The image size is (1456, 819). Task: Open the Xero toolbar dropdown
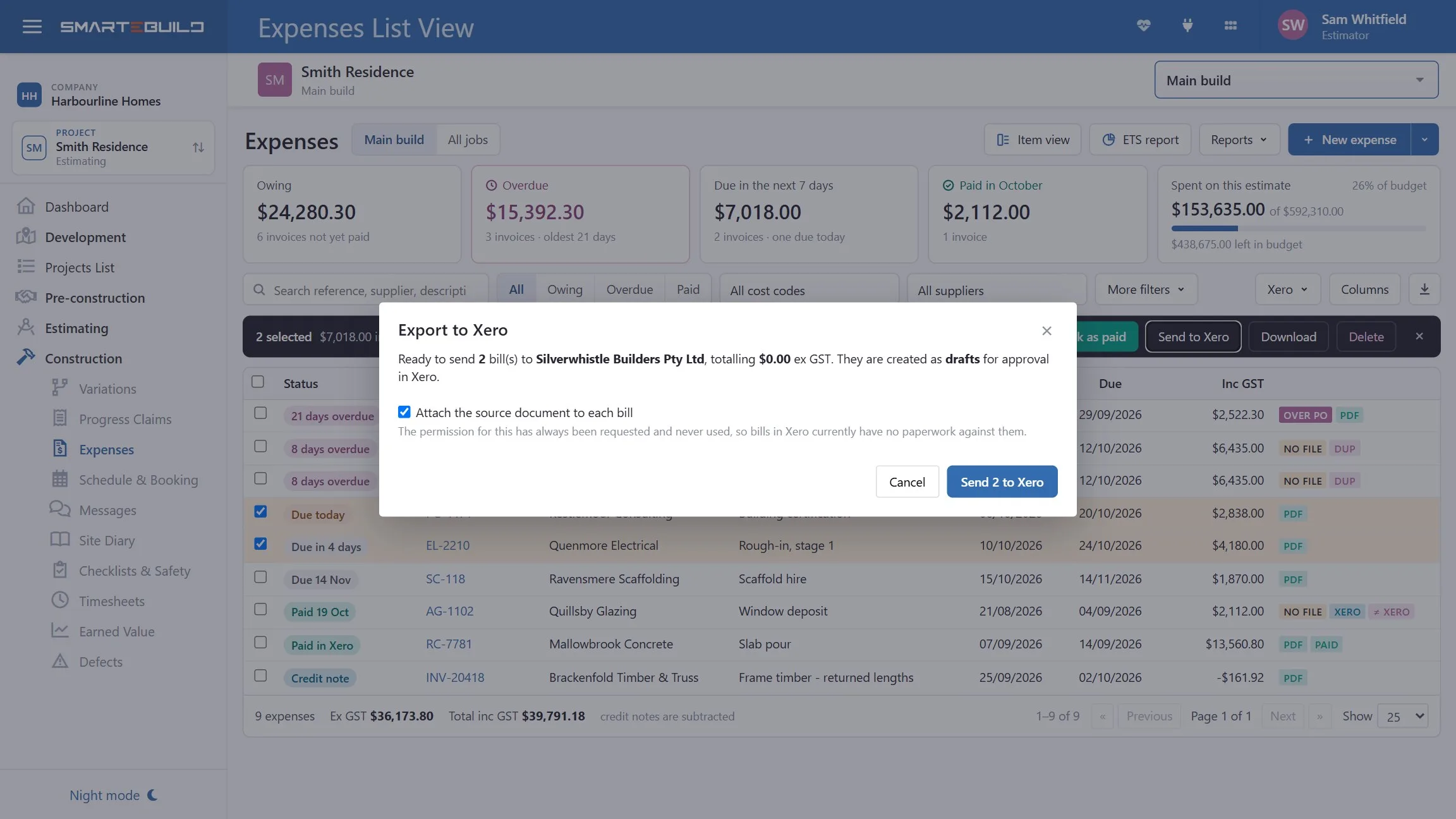click(1287, 289)
